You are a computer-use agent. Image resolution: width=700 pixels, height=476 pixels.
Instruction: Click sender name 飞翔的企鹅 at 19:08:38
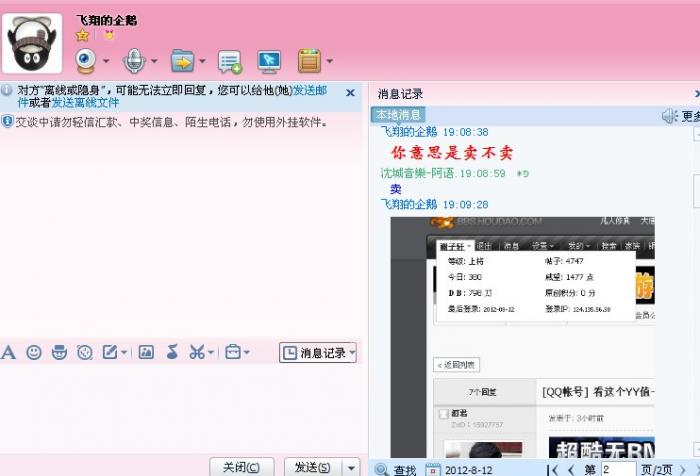pyautogui.click(x=408, y=132)
